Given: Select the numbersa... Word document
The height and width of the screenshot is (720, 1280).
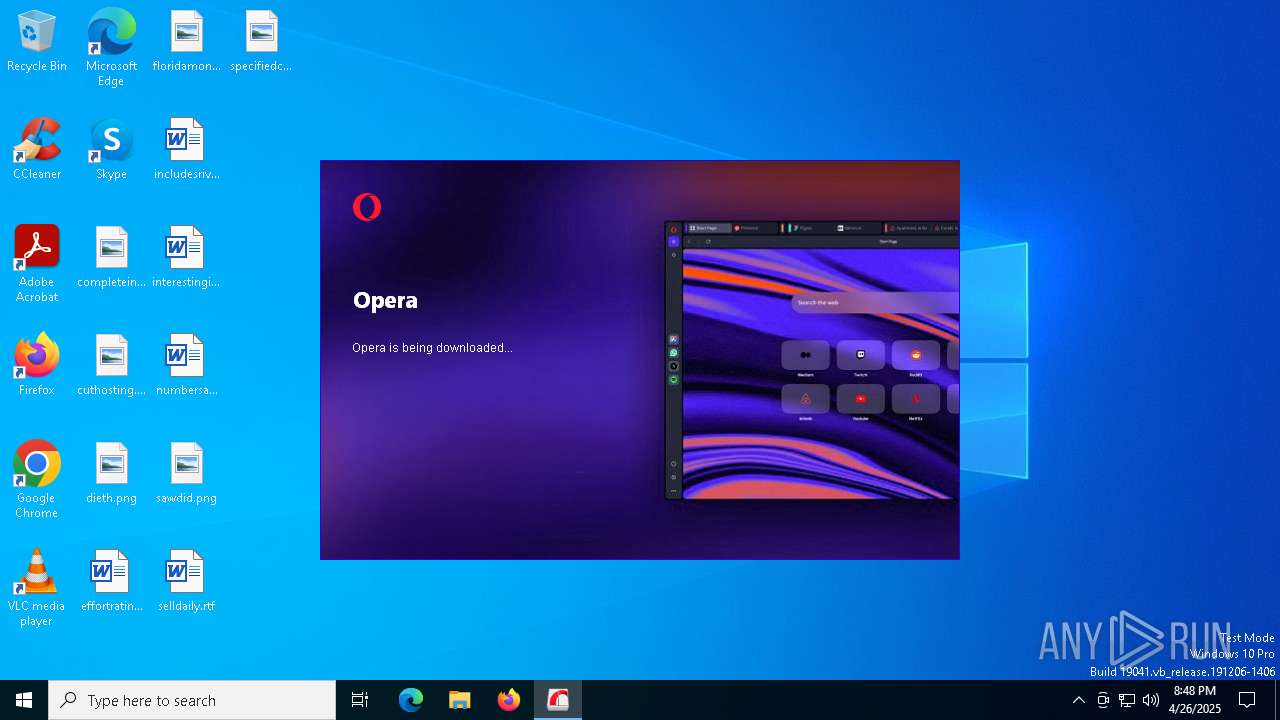Looking at the screenshot, I should click(186, 366).
